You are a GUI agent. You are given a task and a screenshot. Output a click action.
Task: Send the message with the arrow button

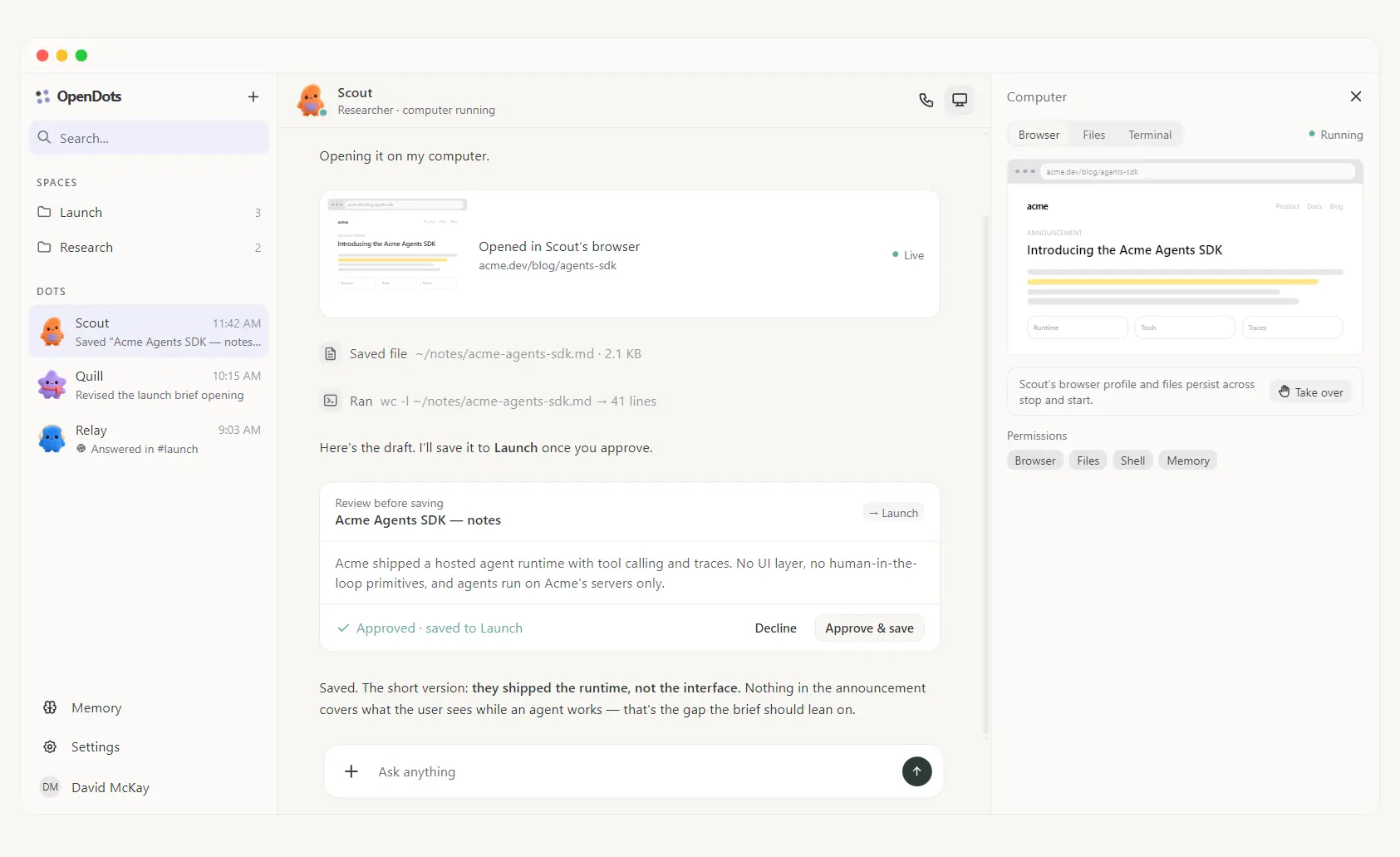(916, 771)
